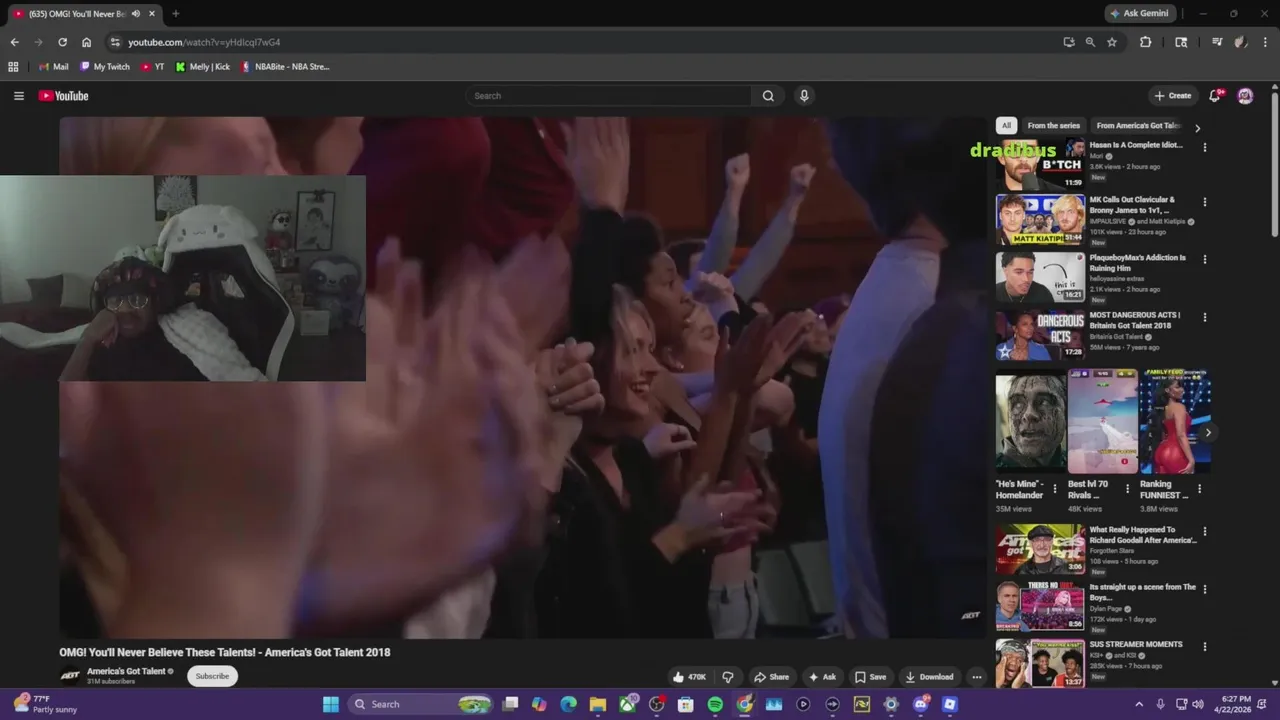Image resolution: width=1280 pixels, height=720 pixels.
Task: Open Melly | Kick bookmark
Action: click(203, 67)
